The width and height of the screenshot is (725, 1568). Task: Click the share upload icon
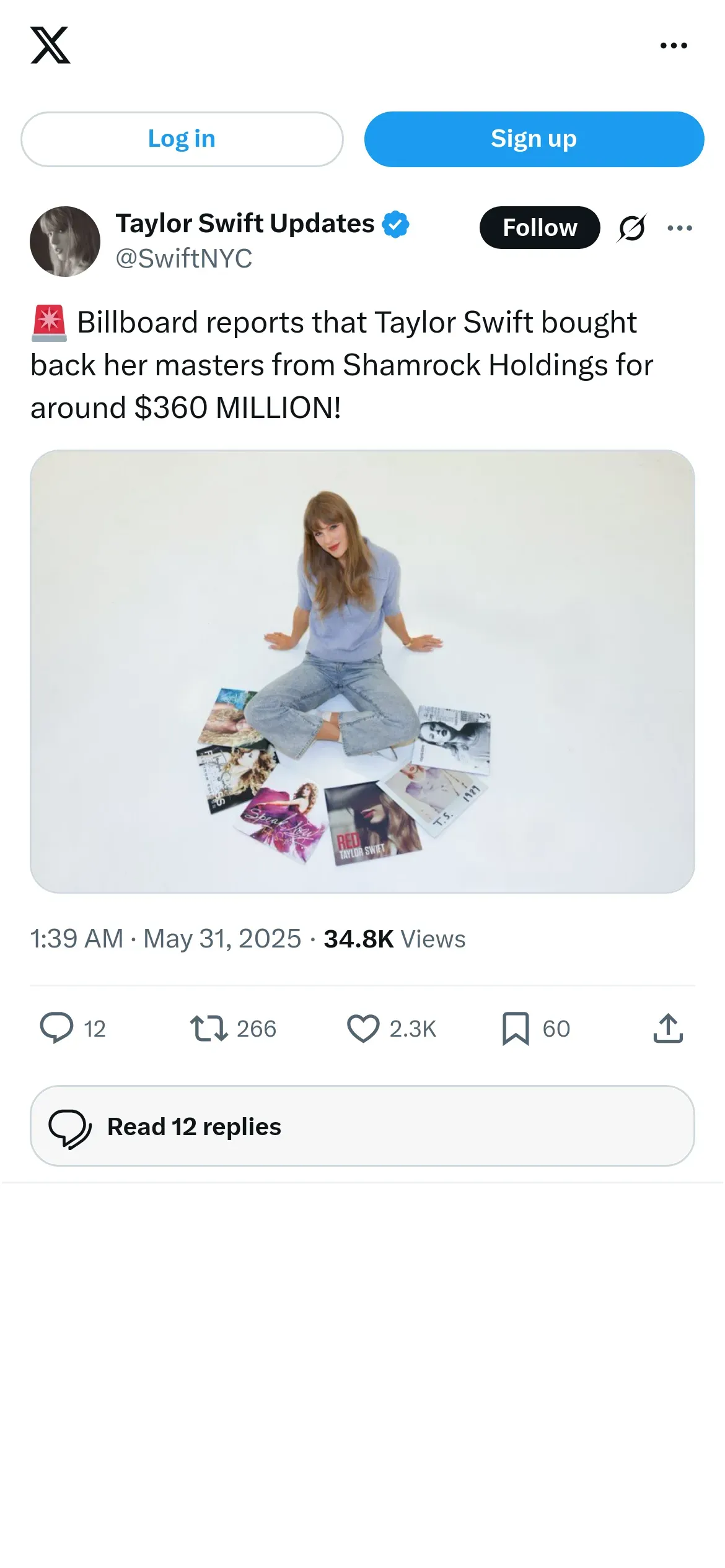(668, 1028)
